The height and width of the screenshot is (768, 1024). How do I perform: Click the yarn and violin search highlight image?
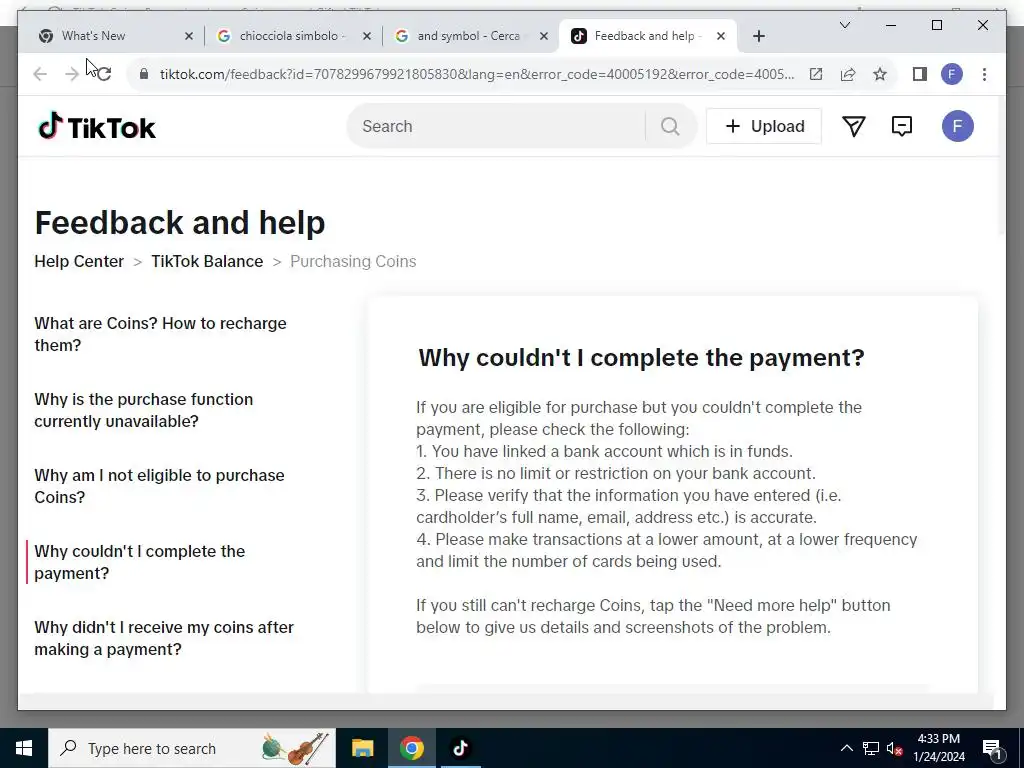(295, 748)
